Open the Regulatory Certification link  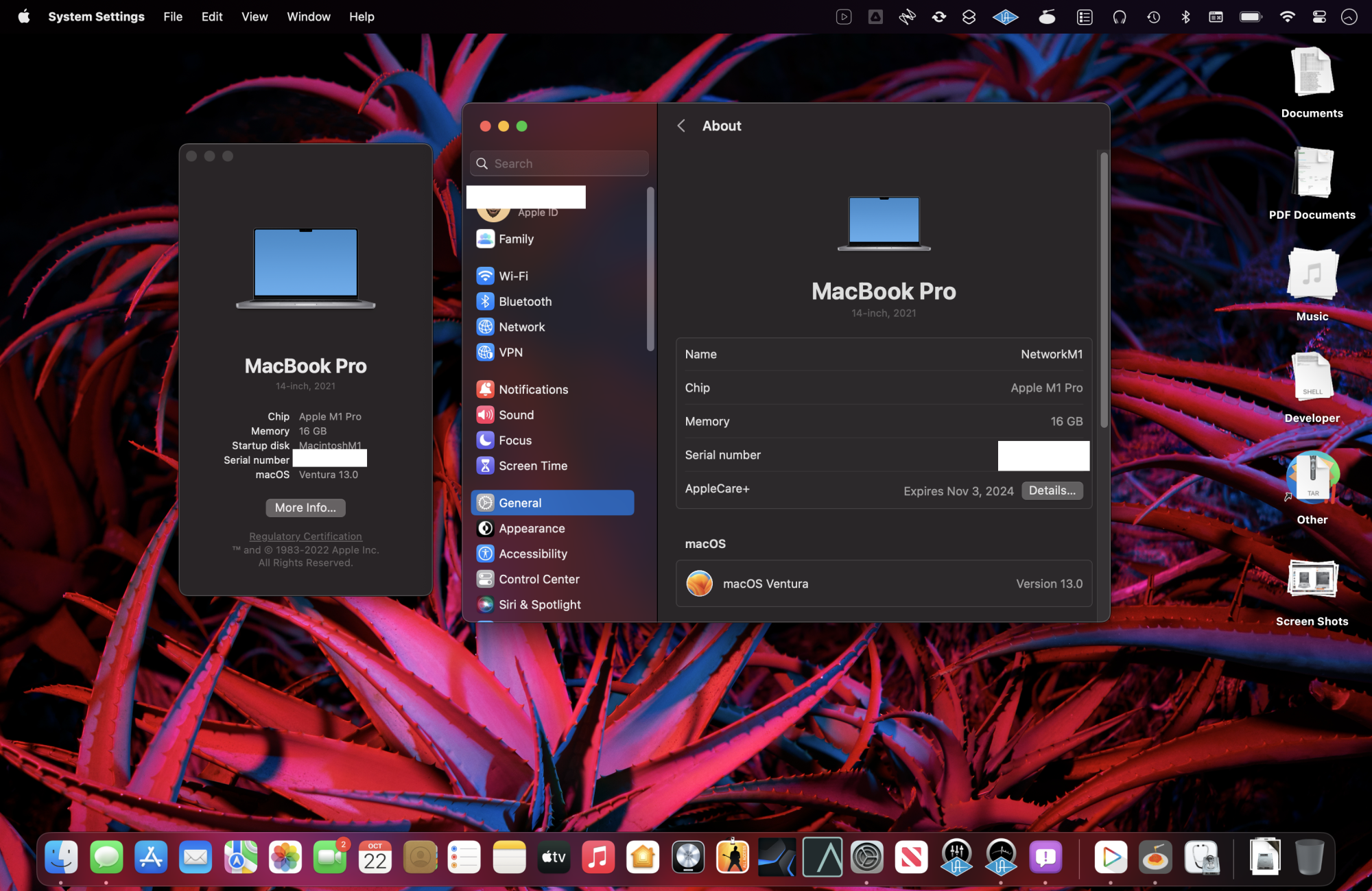(305, 536)
